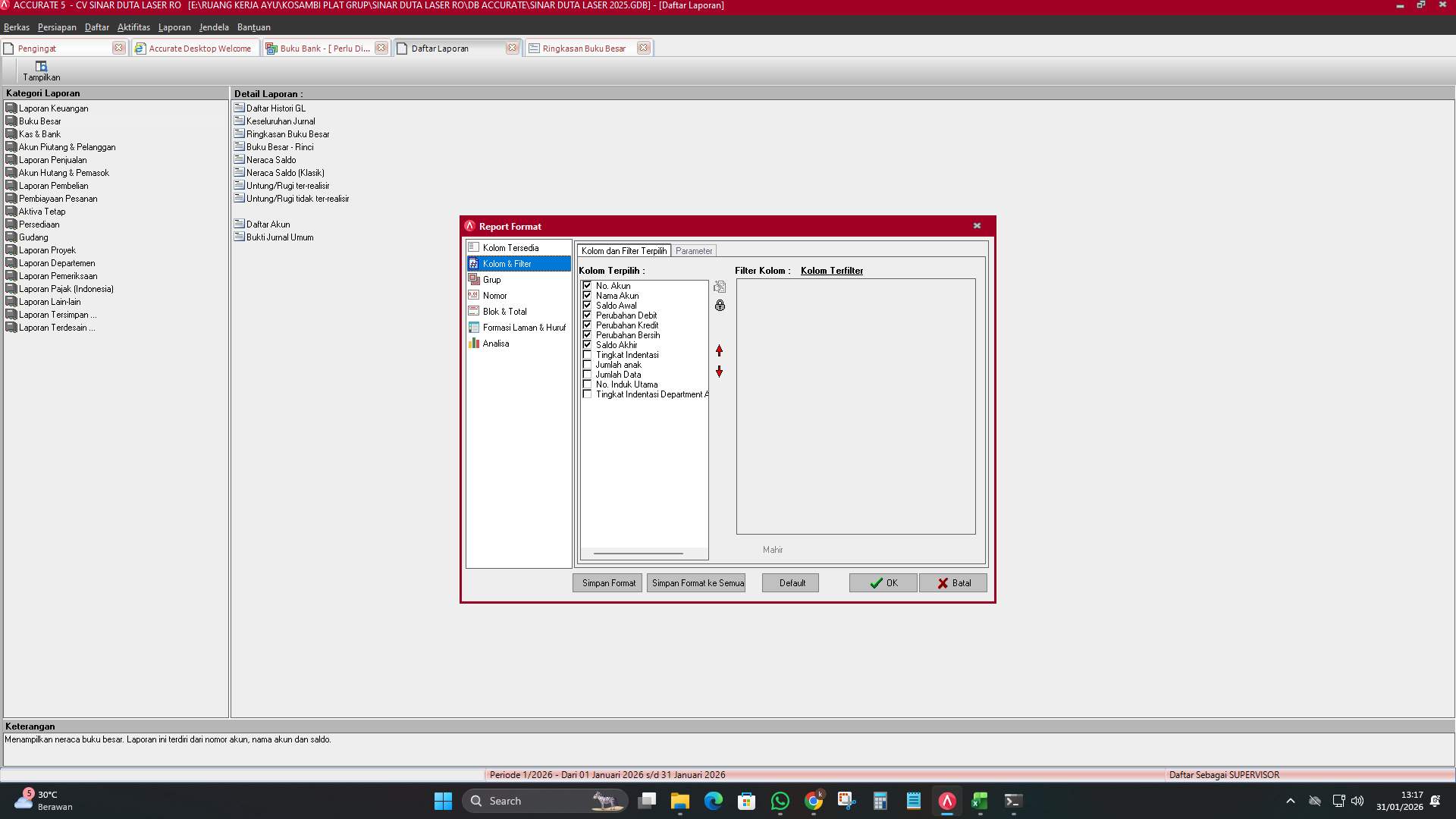The height and width of the screenshot is (819, 1456).
Task: Open the Laporan menu
Action: coord(174,27)
